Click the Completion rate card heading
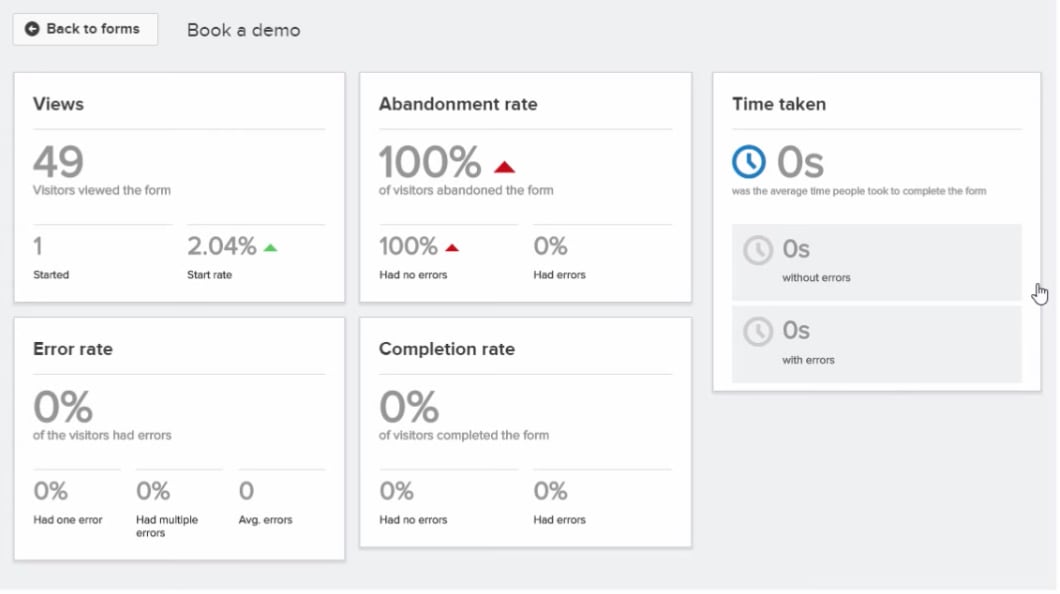 click(x=446, y=349)
